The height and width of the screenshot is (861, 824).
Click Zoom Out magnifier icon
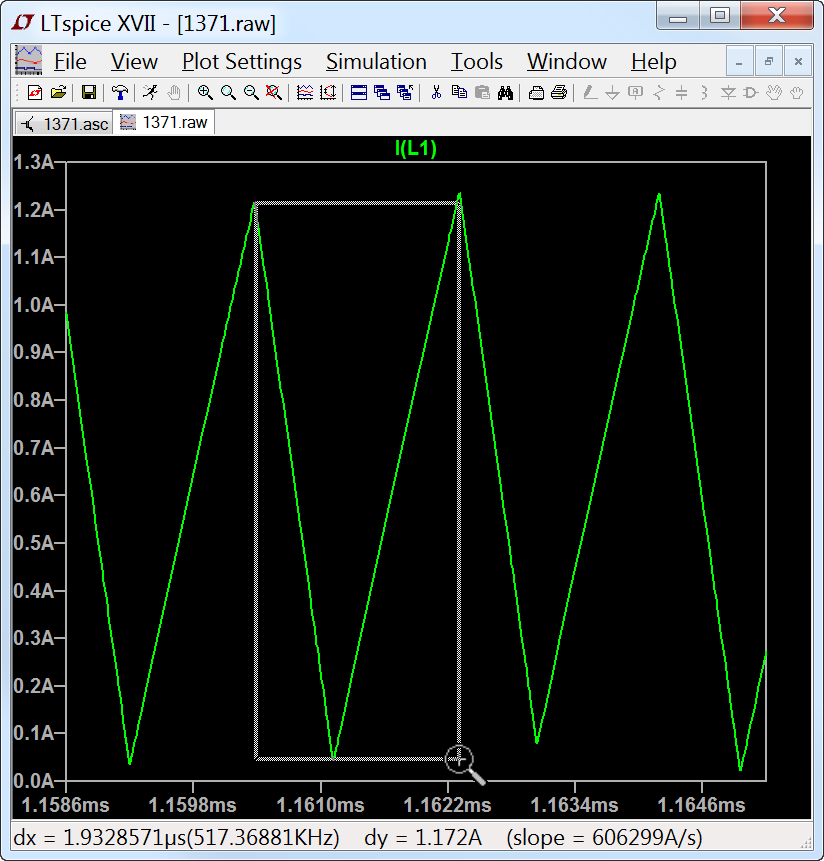point(251,93)
